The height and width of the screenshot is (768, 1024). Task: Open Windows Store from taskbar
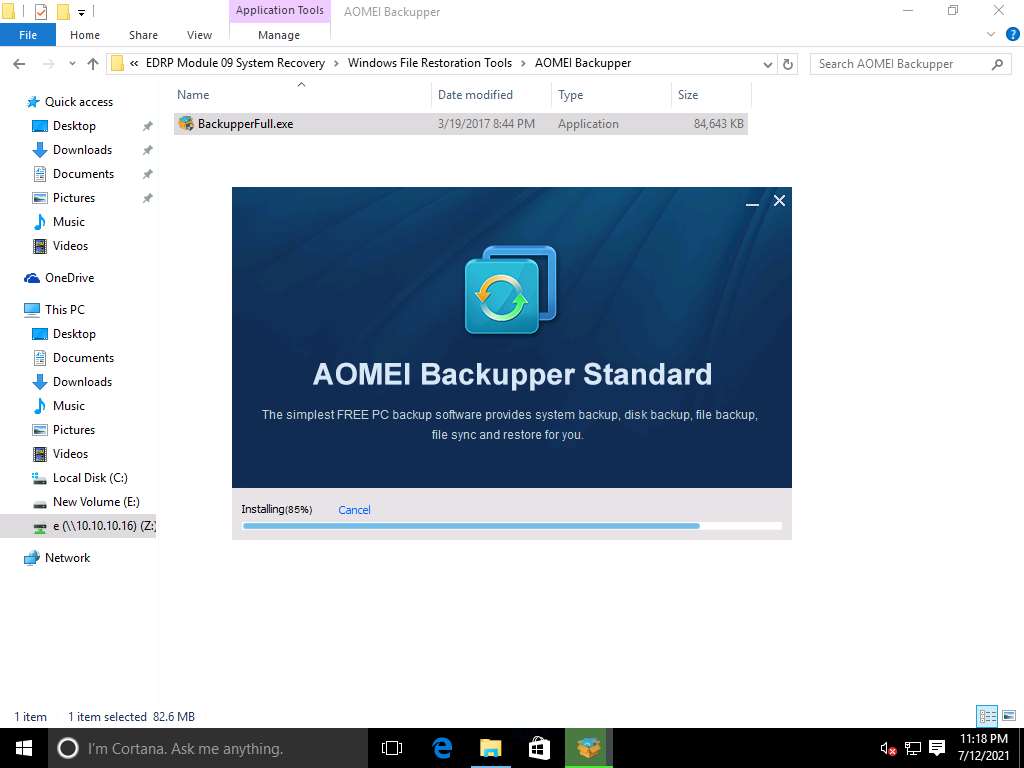point(539,748)
